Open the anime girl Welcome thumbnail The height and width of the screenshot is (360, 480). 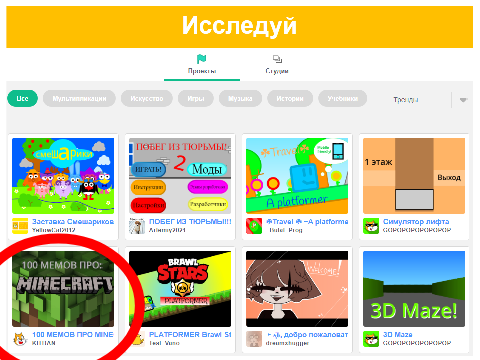[297, 289]
